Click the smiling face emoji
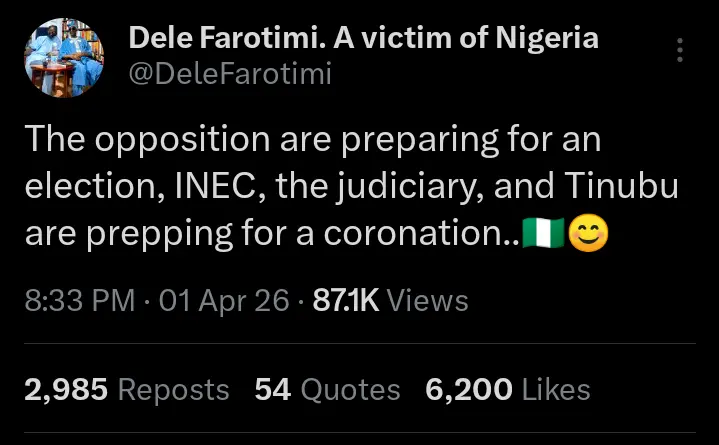This screenshot has width=719, height=445. [588, 234]
